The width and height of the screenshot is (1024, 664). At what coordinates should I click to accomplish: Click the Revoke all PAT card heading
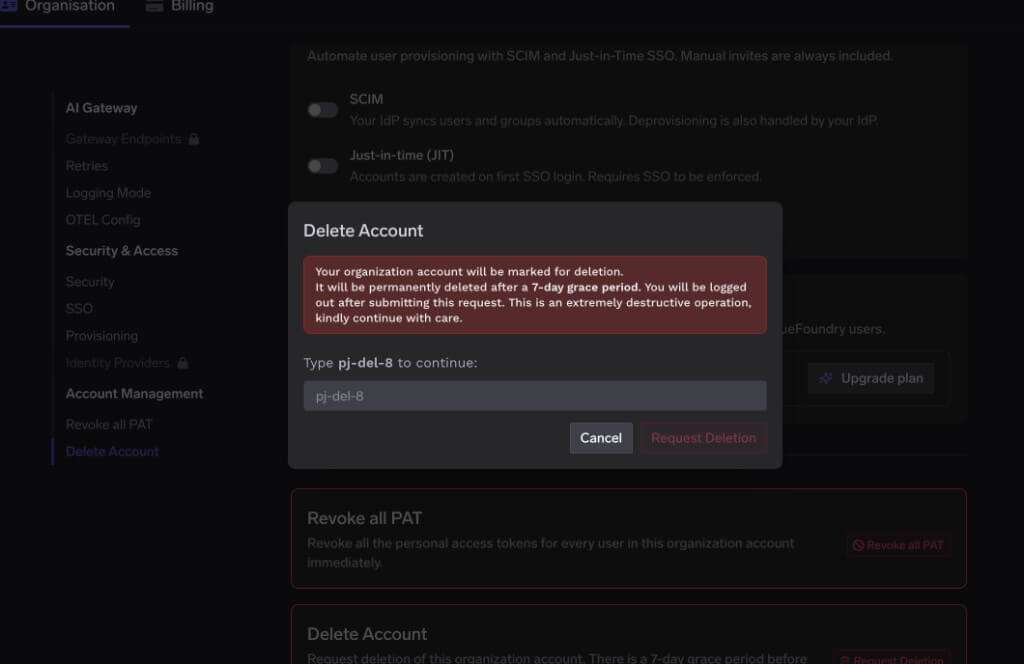pyautogui.click(x=364, y=518)
